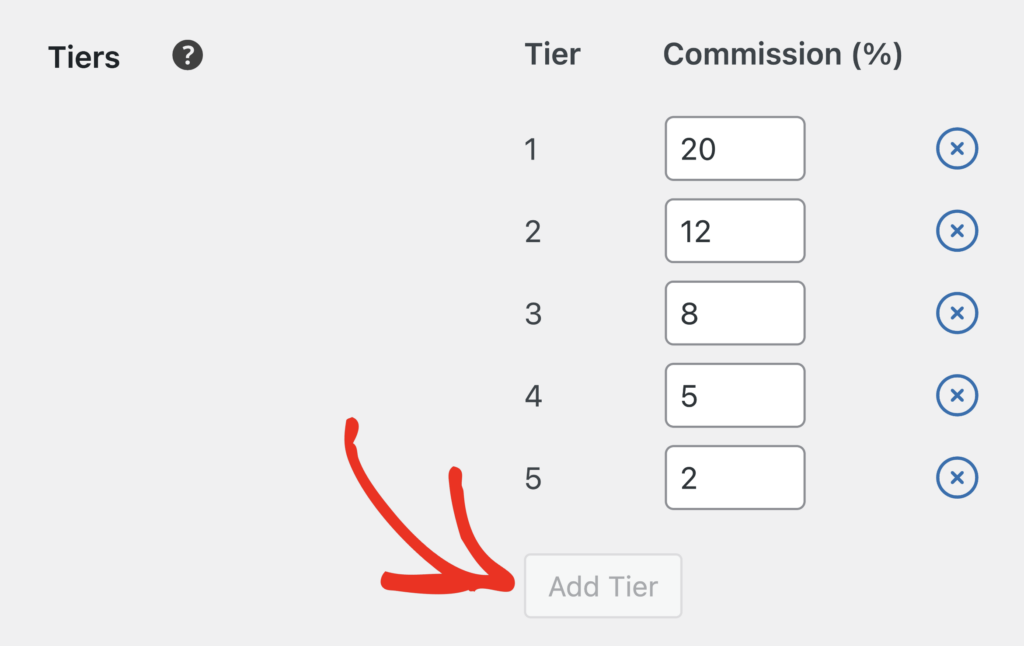Viewport: 1024px width, 646px height.
Task: Delete the tier with 20 percent commission
Action: (x=957, y=148)
